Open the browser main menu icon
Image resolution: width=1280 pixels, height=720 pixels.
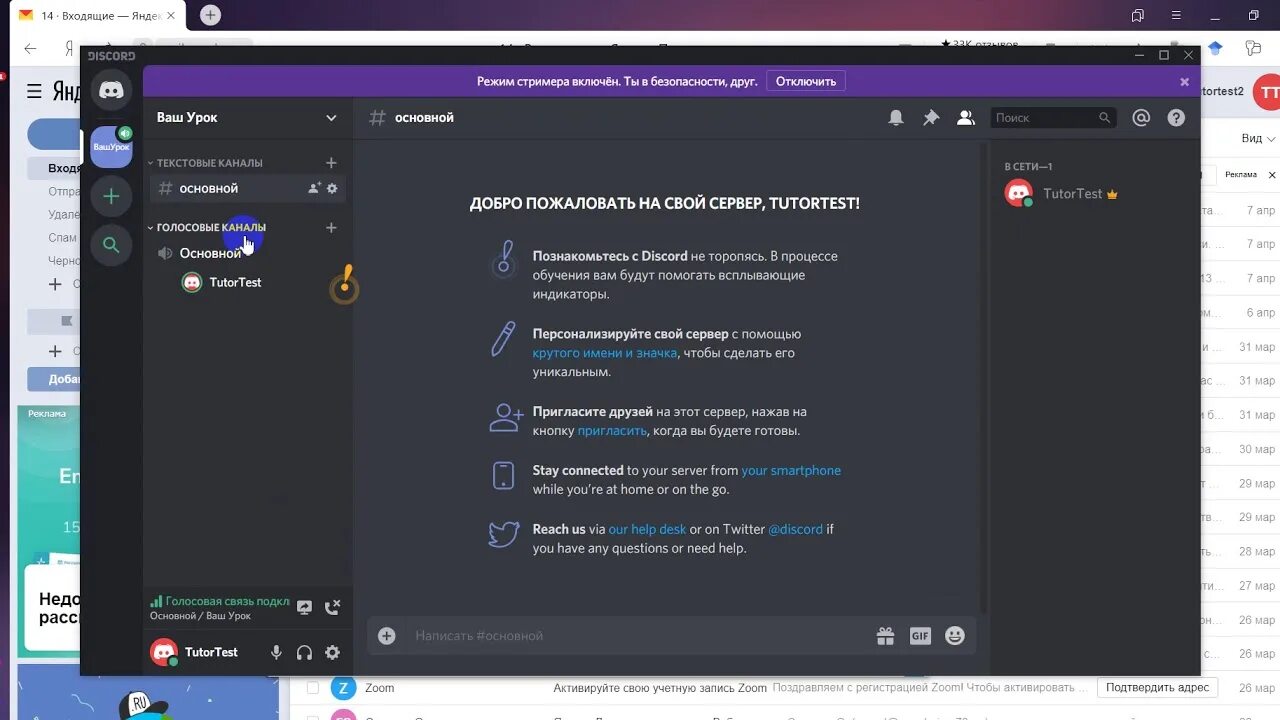pyautogui.click(x=1175, y=15)
